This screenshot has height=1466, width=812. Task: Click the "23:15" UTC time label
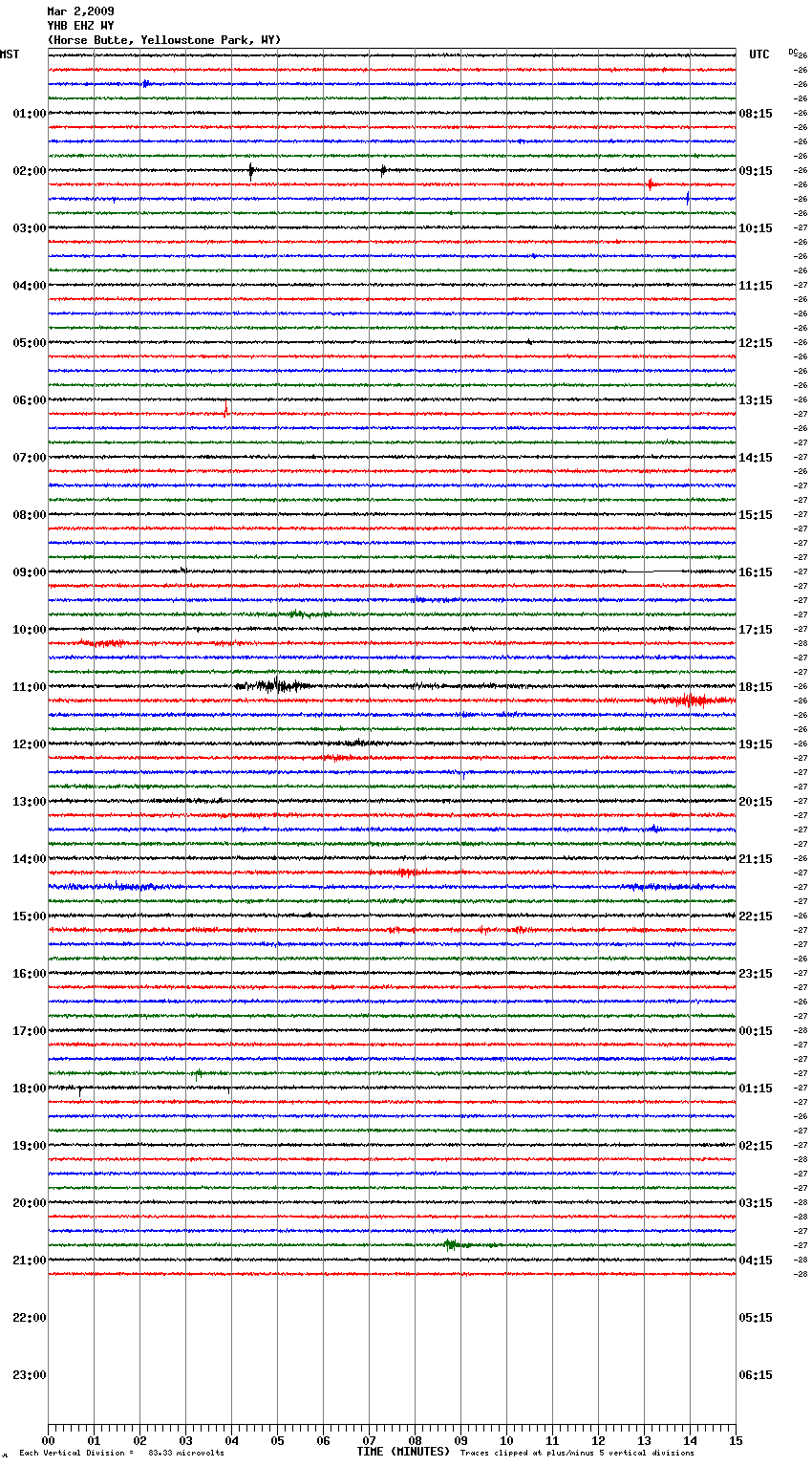pyautogui.click(x=756, y=974)
